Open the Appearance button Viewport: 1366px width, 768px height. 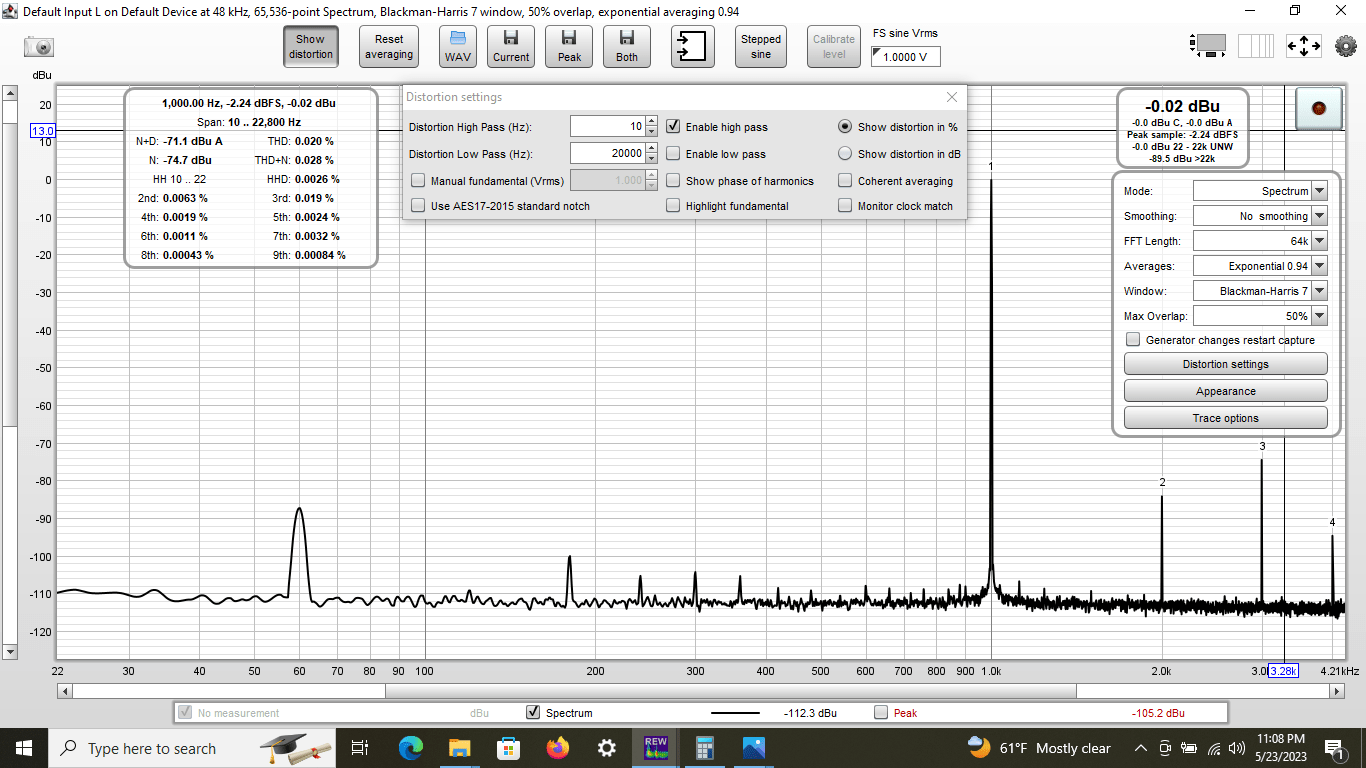1226,391
